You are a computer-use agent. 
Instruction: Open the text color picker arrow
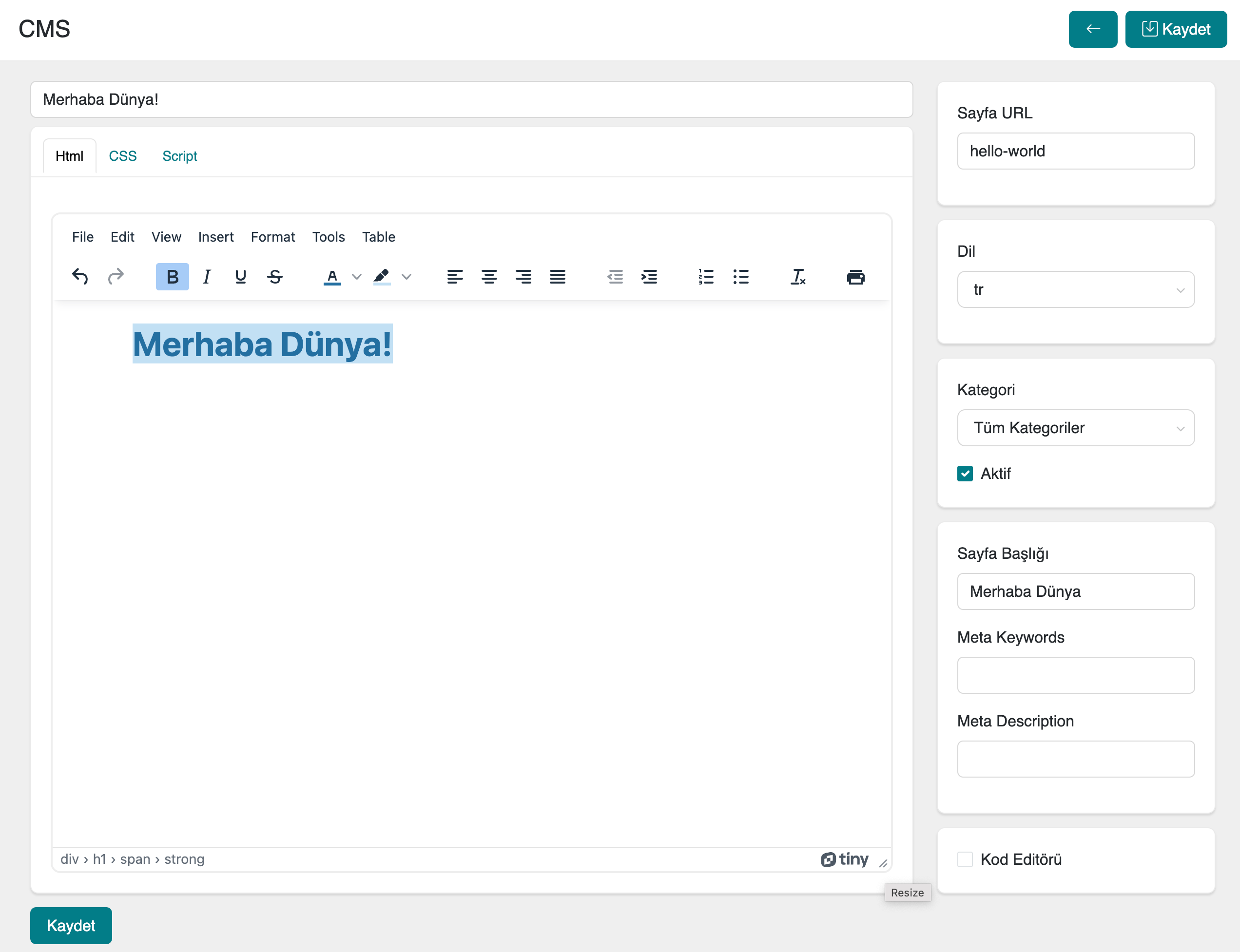pyautogui.click(x=357, y=277)
